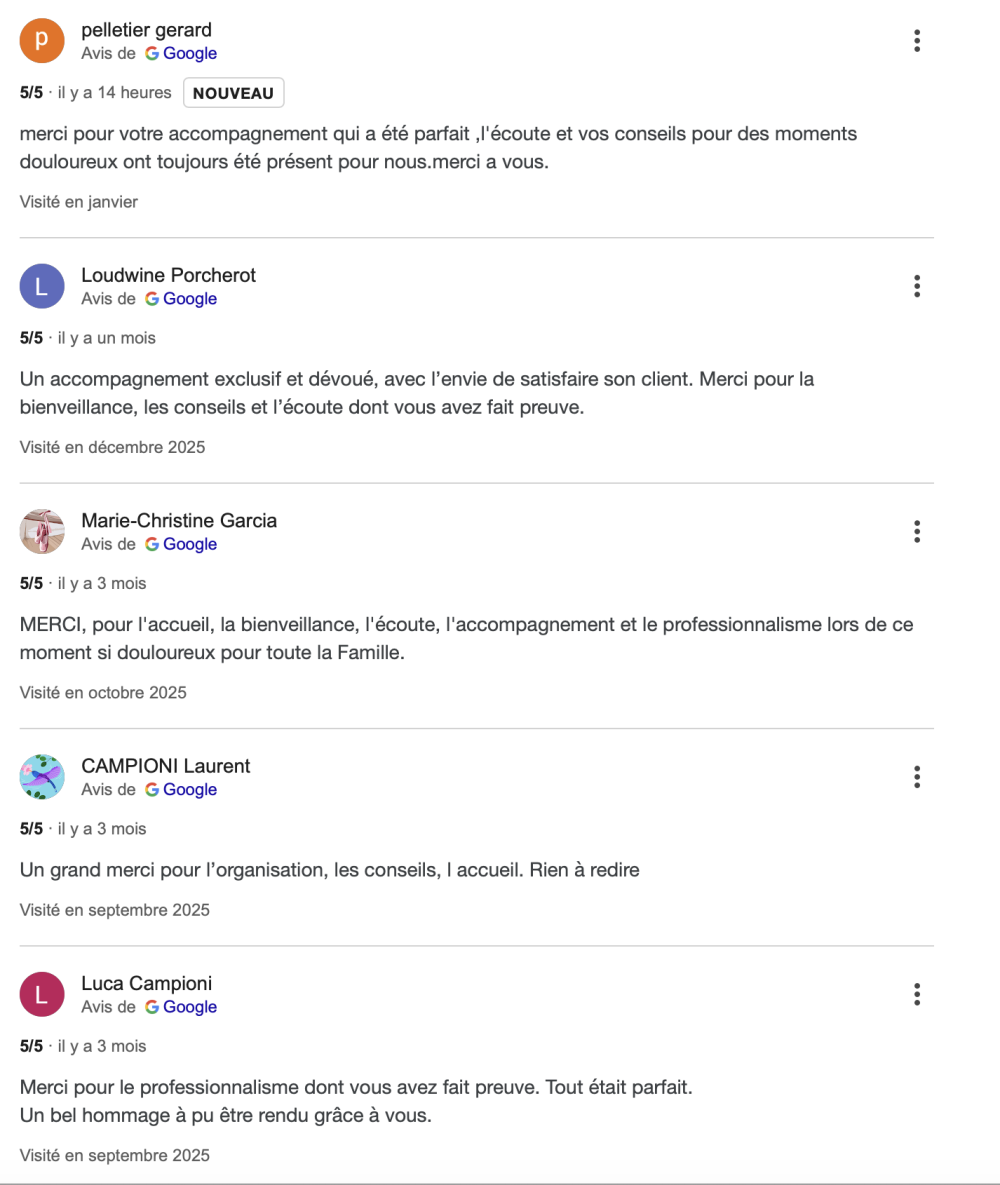Click reviewer name Loudwine Porcherot

[x=169, y=275]
